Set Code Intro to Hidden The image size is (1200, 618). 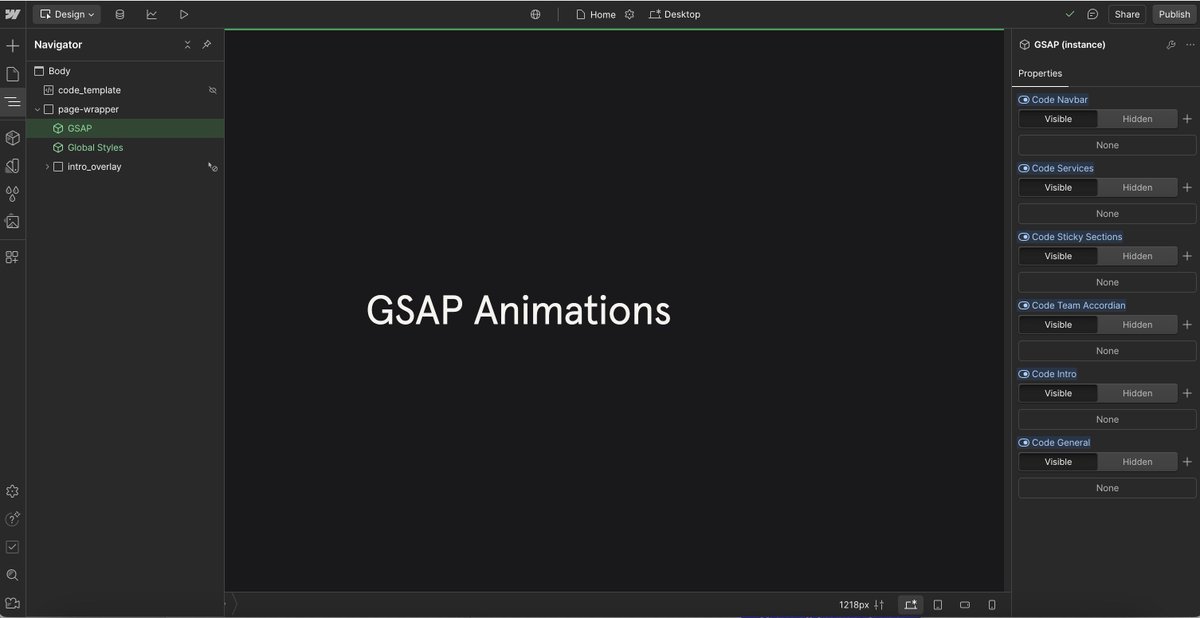click(x=1137, y=393)
